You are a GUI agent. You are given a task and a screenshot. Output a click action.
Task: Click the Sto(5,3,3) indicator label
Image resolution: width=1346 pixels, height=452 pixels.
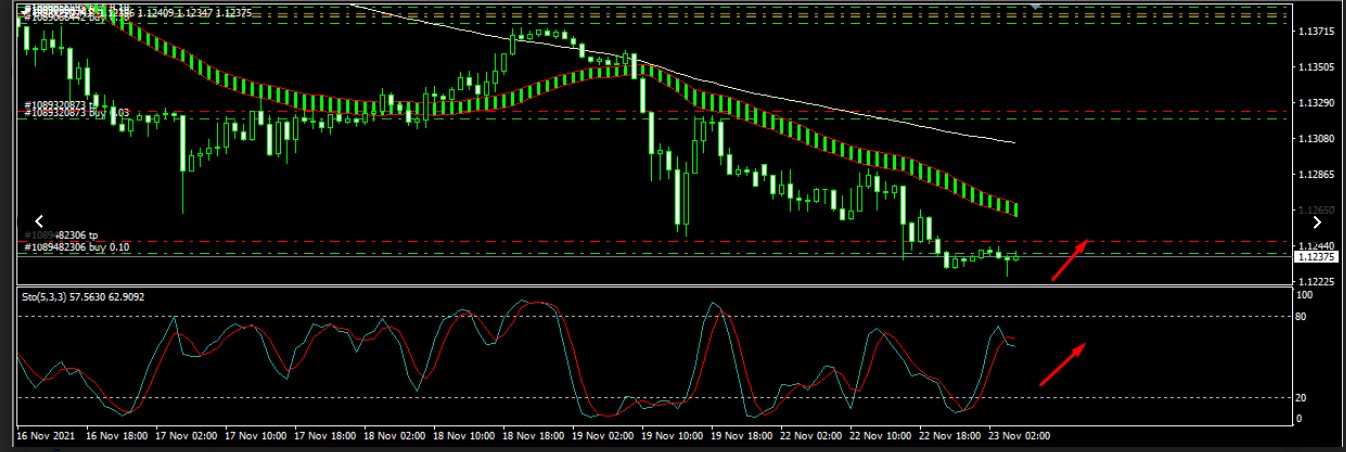coord(83,297)
